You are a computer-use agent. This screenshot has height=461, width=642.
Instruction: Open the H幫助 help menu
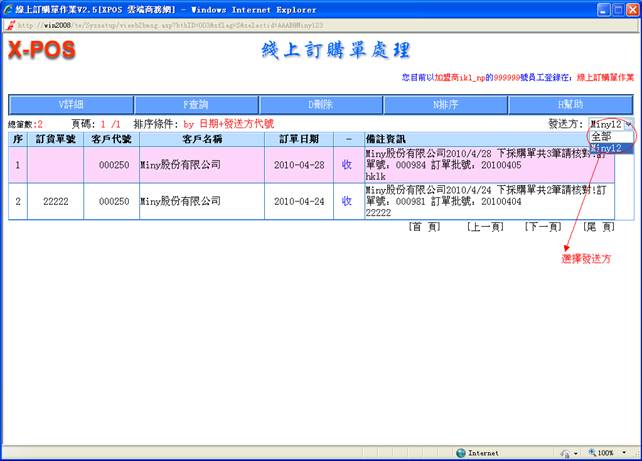pyautogui.click(x=570, y=104)
